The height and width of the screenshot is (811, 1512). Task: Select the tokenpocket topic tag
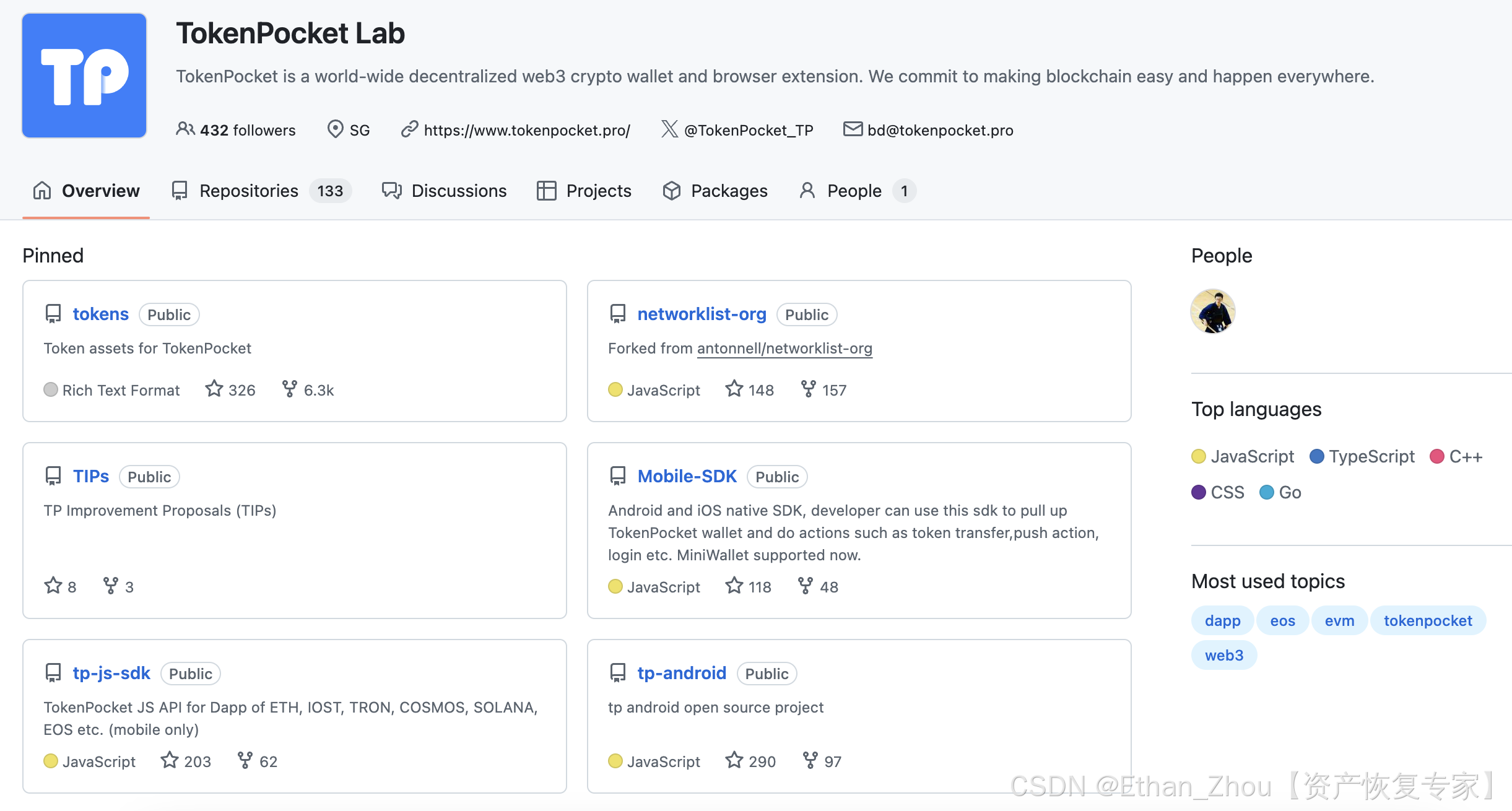1427,620
